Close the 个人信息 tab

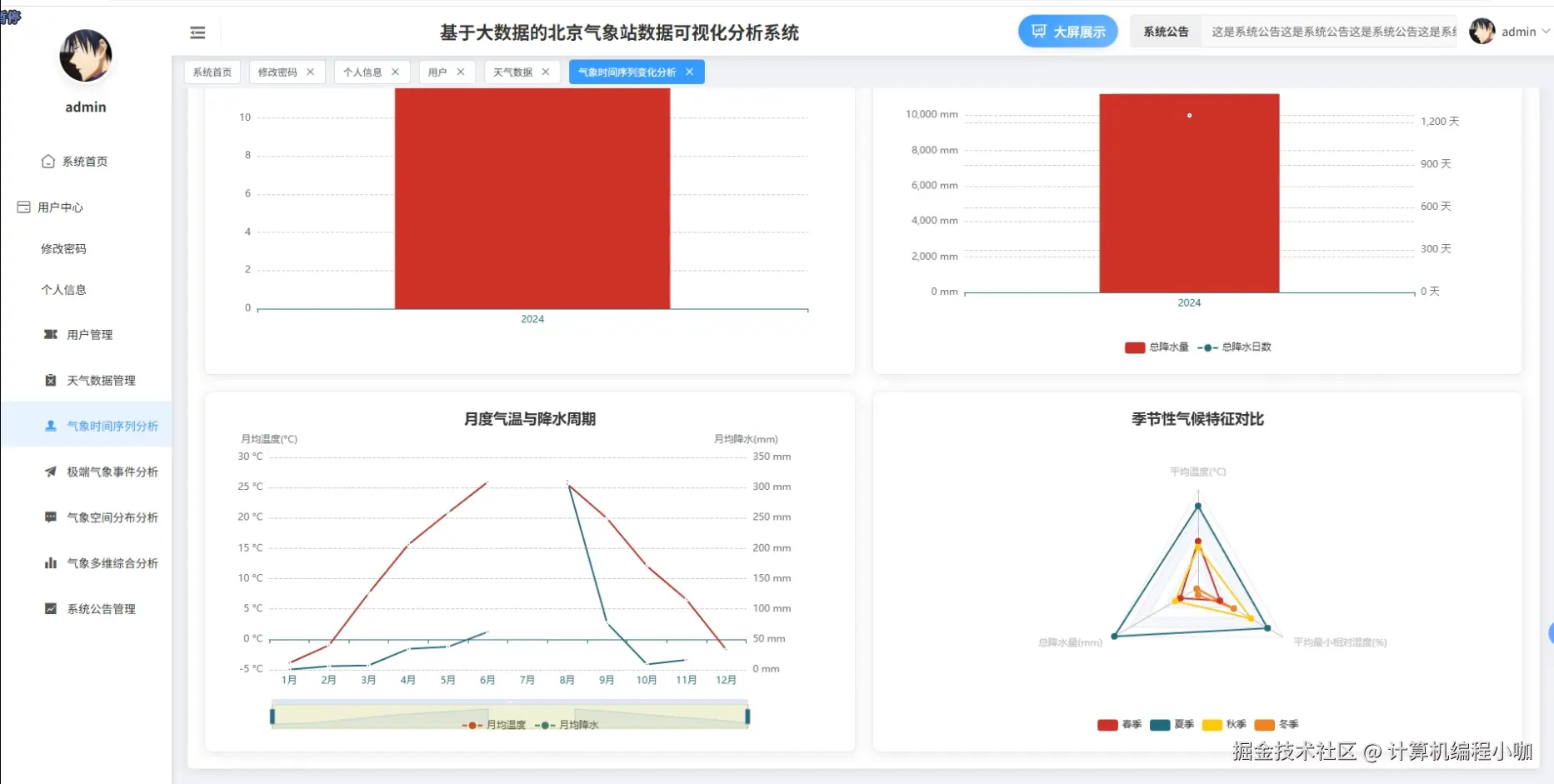coord(396,72)
